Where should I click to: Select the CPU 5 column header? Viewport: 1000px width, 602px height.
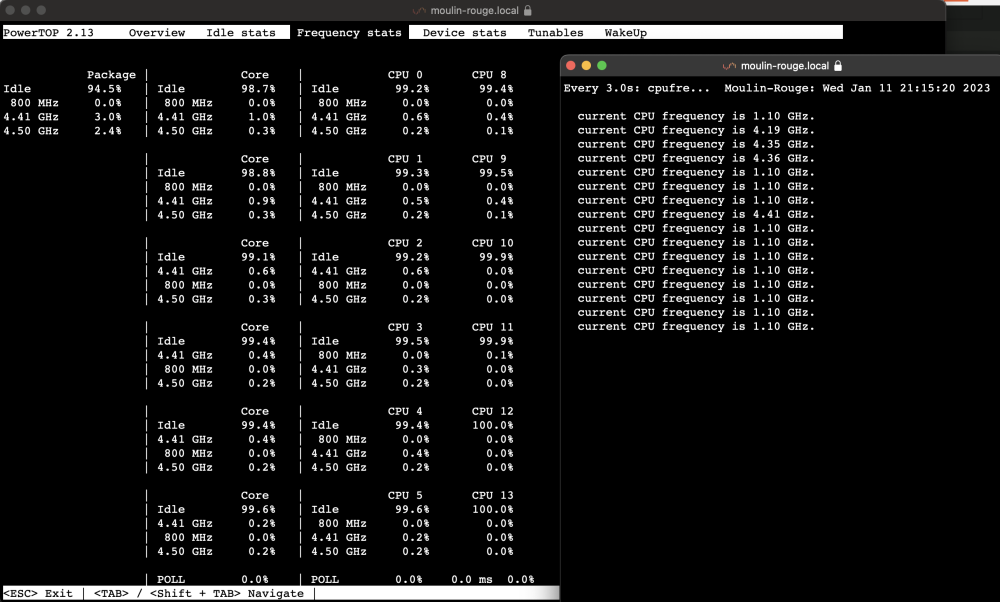click(x=405, y=496)
